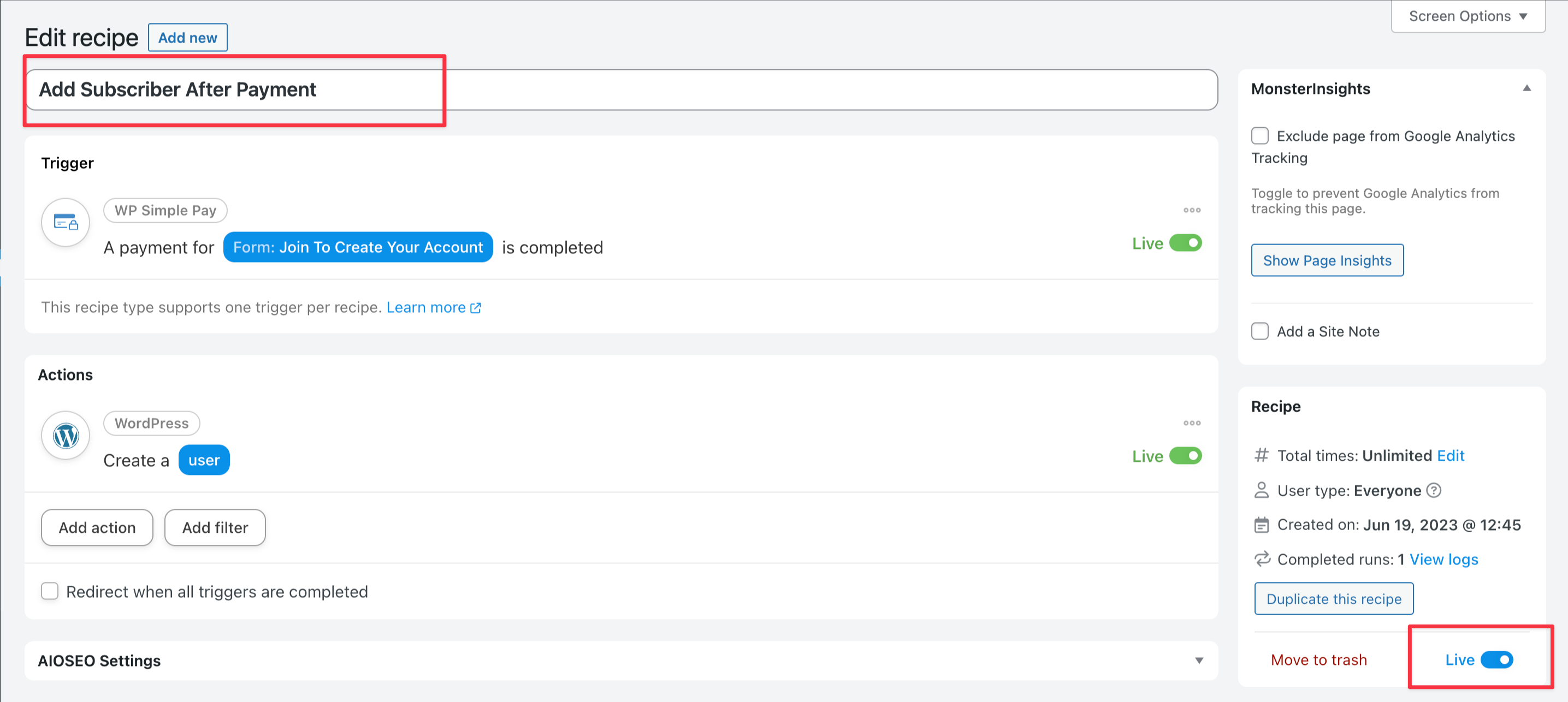1568x702 pixels.
Task: Click the hash icon beside Total times
Action: tap(1262, 455)
